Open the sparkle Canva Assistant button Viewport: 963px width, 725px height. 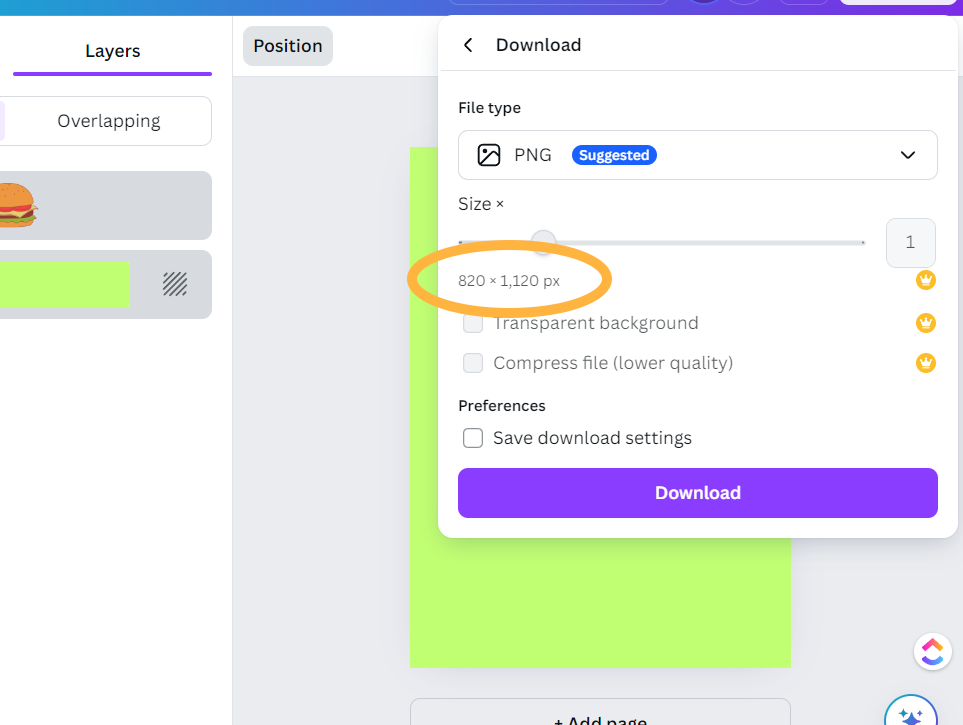pos(910,714)
